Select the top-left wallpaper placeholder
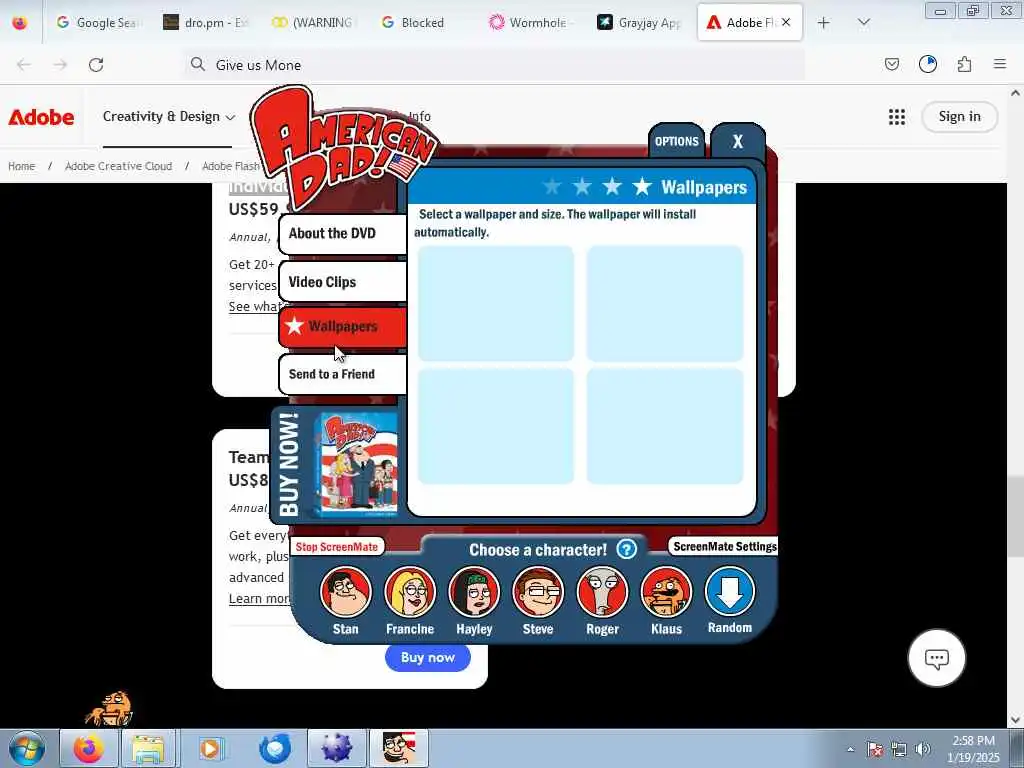1024x768 pixels. point(496,303)
